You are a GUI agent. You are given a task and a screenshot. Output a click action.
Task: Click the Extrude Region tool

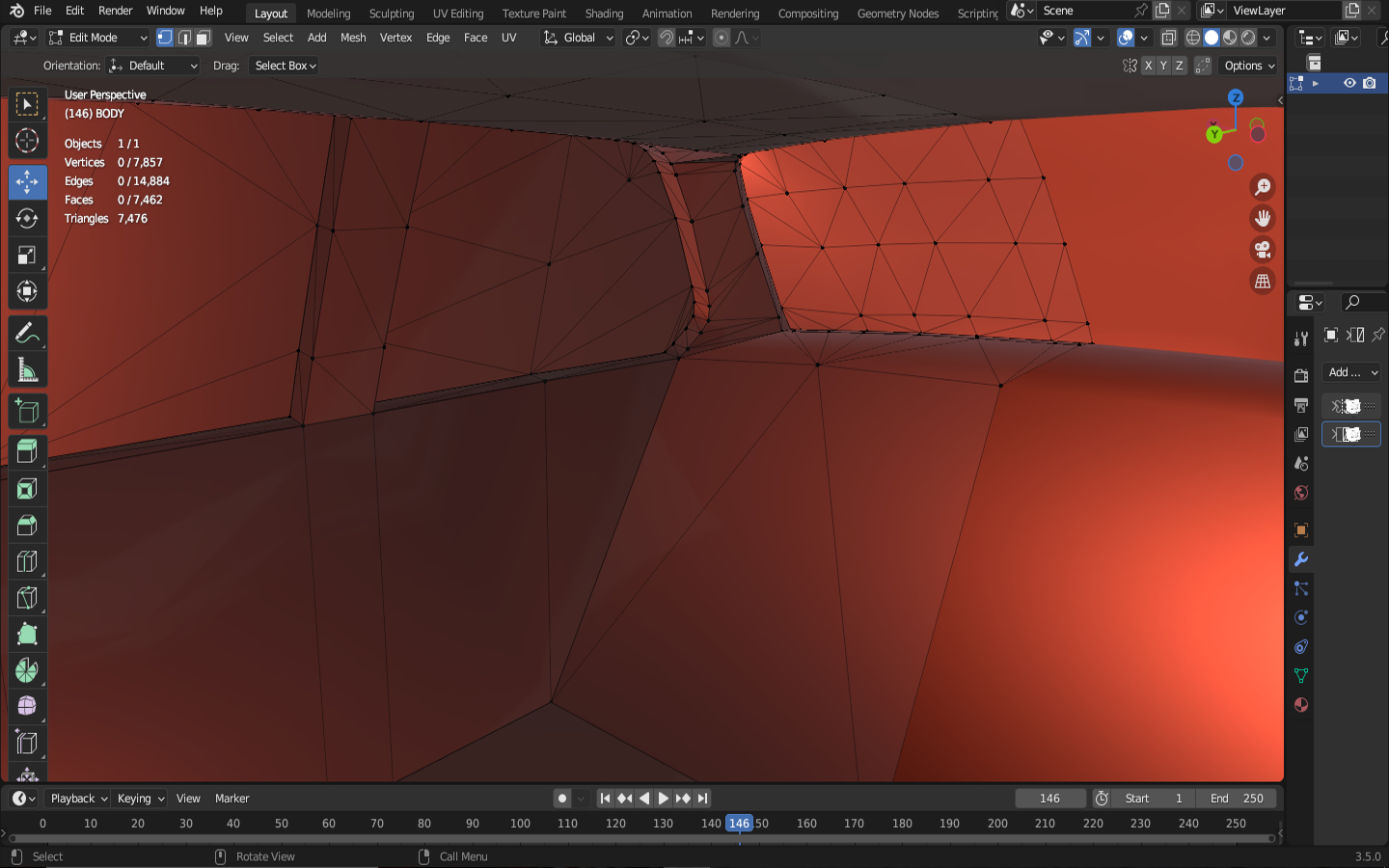pyautogui.click(x=27, y=451)
